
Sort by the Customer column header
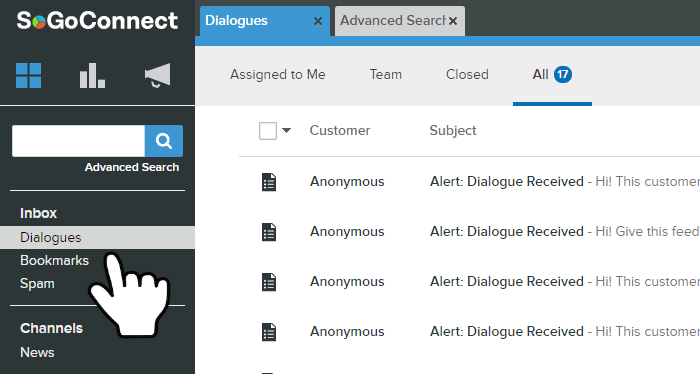340,131
